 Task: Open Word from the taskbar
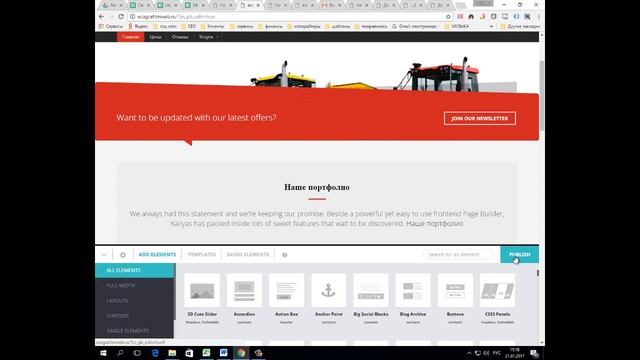tap(223, 353)
